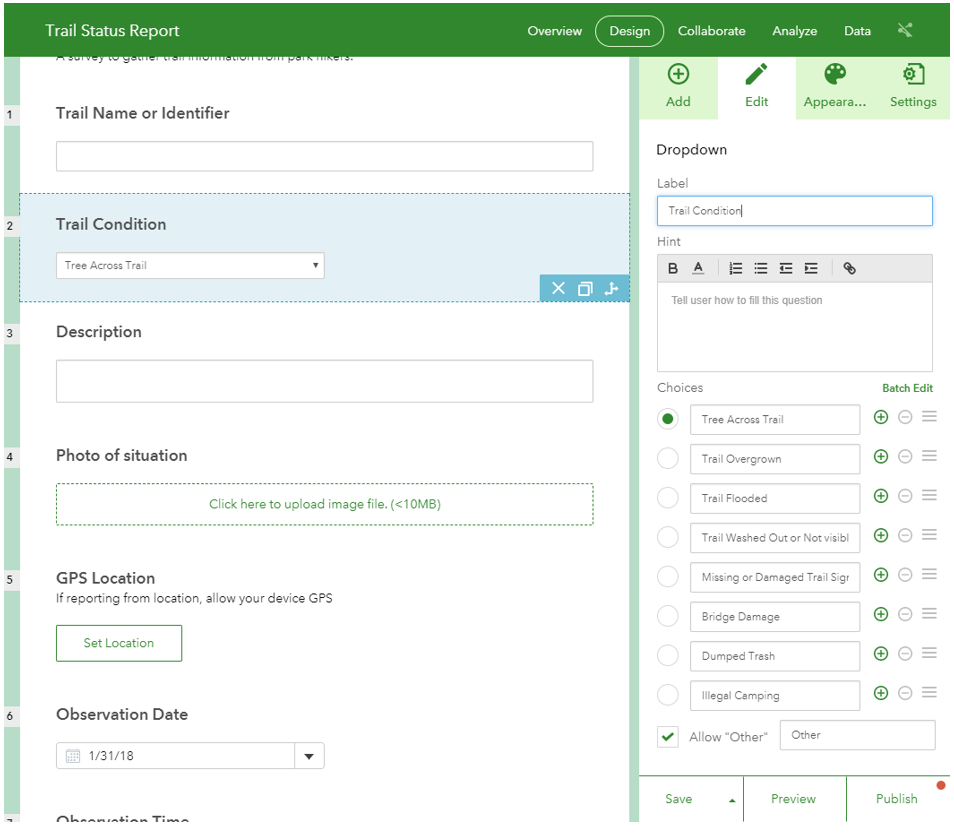
Task: Open the Save options arrow
Action: 731,800
